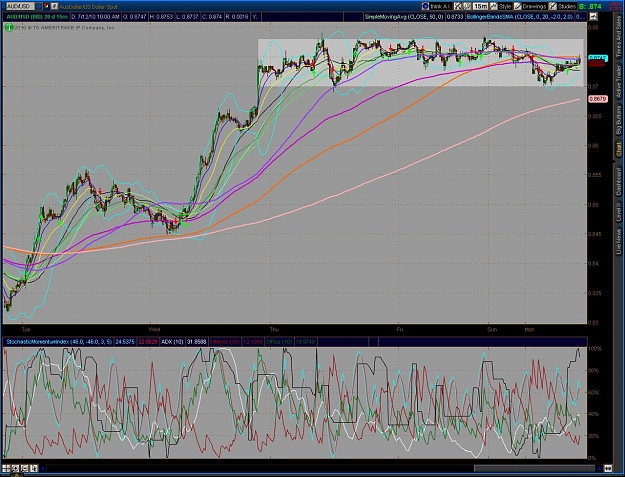The width and height of the screenshot is (625, 477).
Task: Click the ADX (10) study label
Action: [173, 342]
